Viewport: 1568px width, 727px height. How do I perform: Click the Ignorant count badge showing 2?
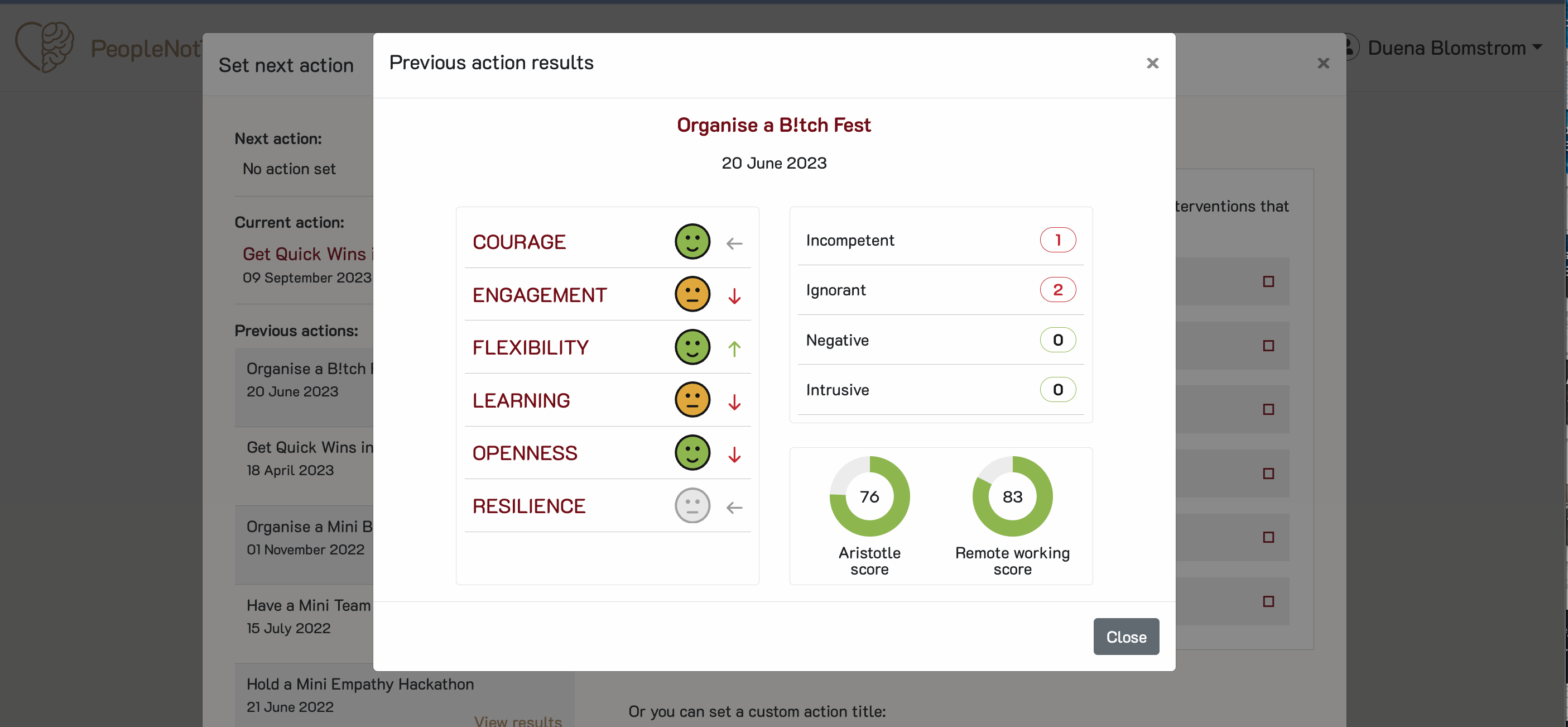(1057, 289)
